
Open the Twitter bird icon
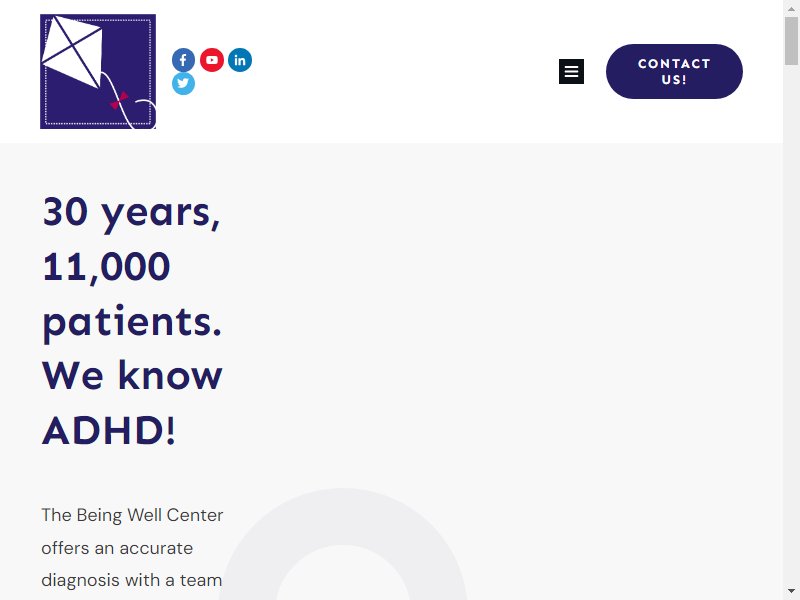tap(183, 84)
